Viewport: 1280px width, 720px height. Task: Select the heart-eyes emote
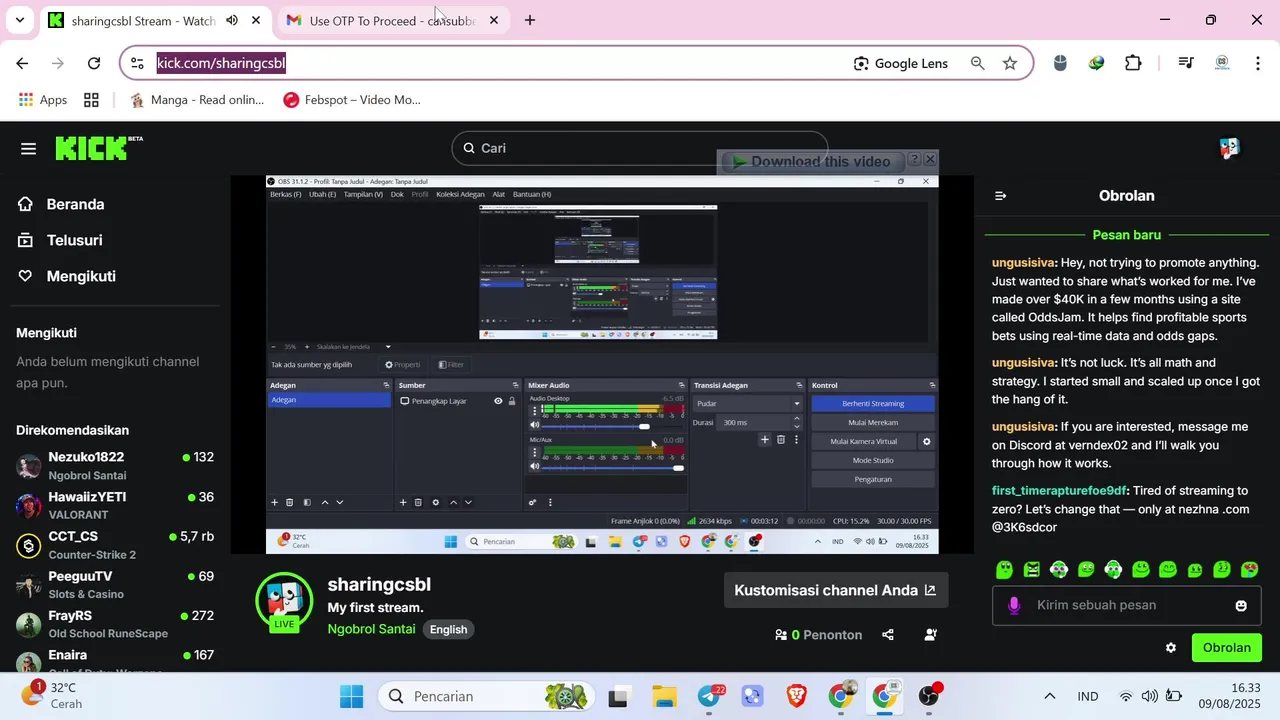click(x=1249, y=570)
